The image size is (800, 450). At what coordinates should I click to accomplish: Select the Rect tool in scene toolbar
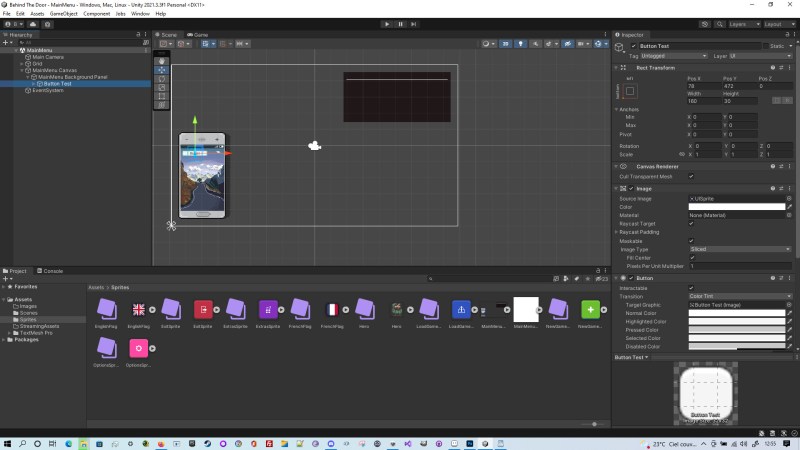click(x=162, y=96)
